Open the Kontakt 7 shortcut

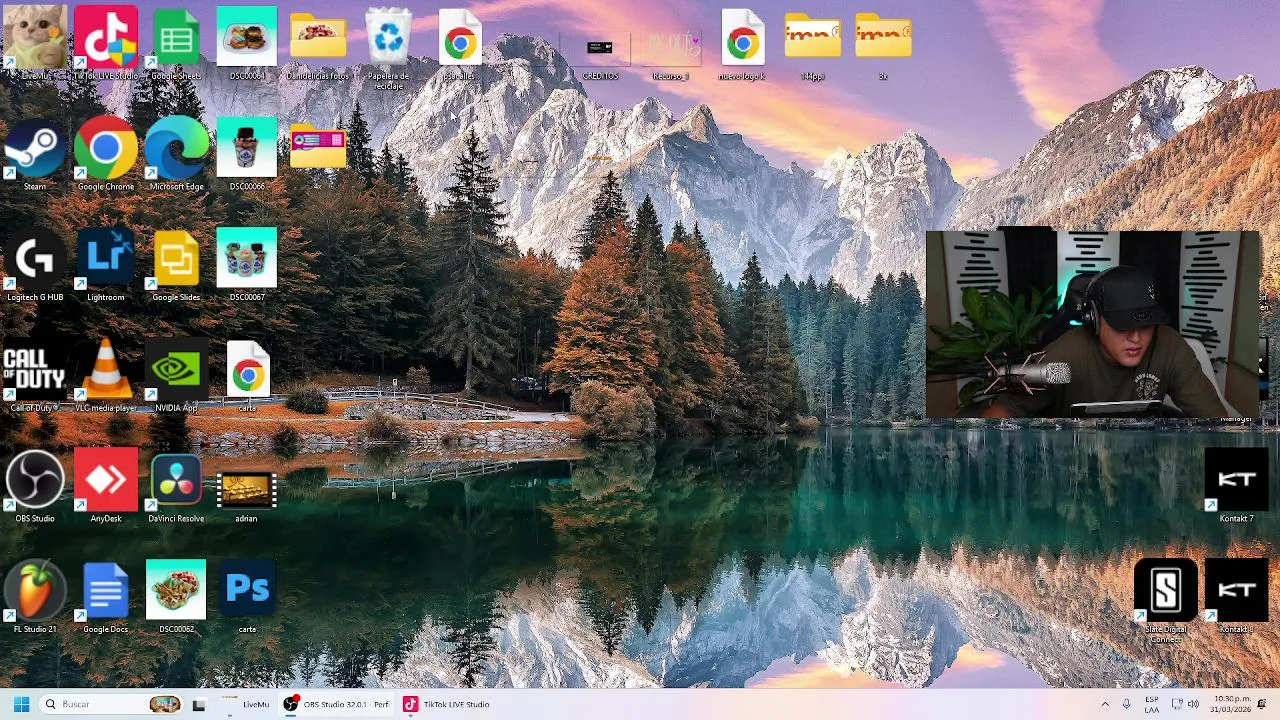click(1236, 487)
